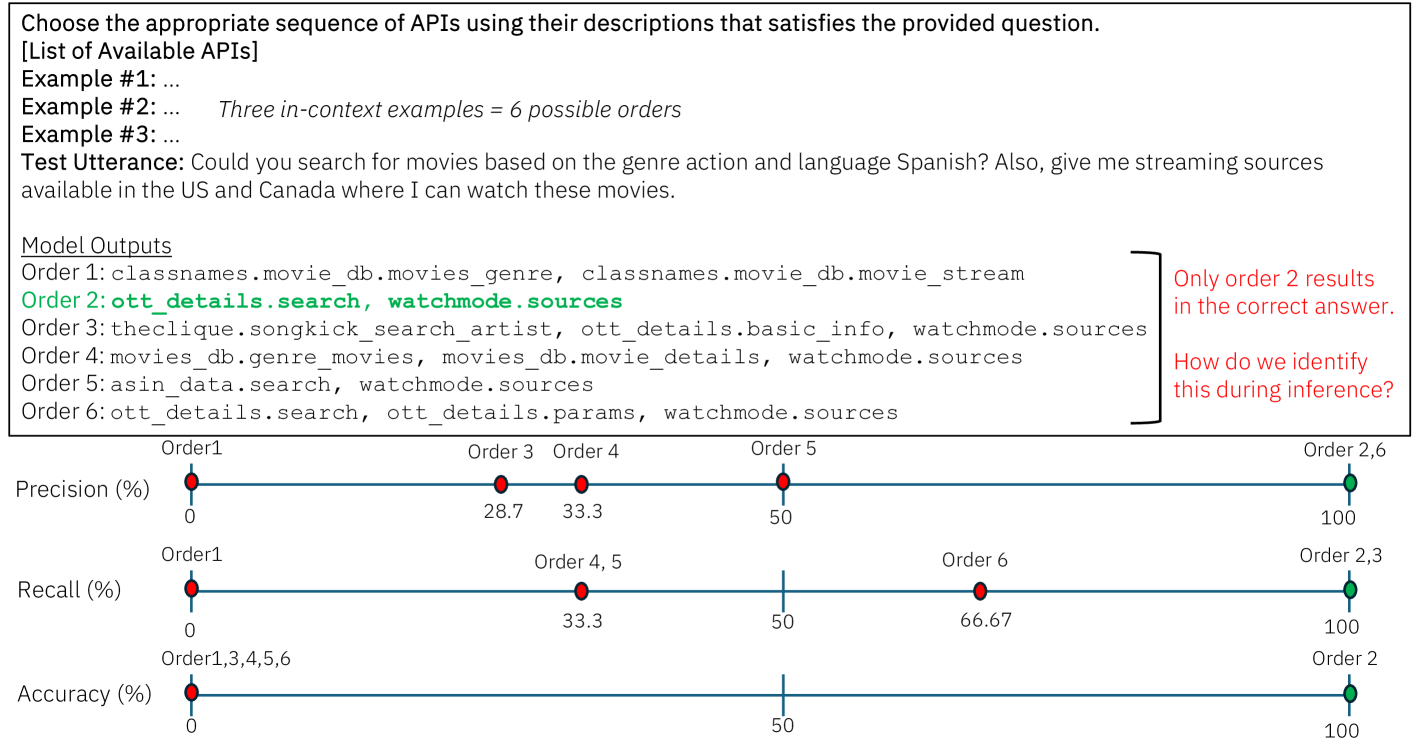1412x756 pixels.
Task: Click the red inference question text
Action: 1283,376
